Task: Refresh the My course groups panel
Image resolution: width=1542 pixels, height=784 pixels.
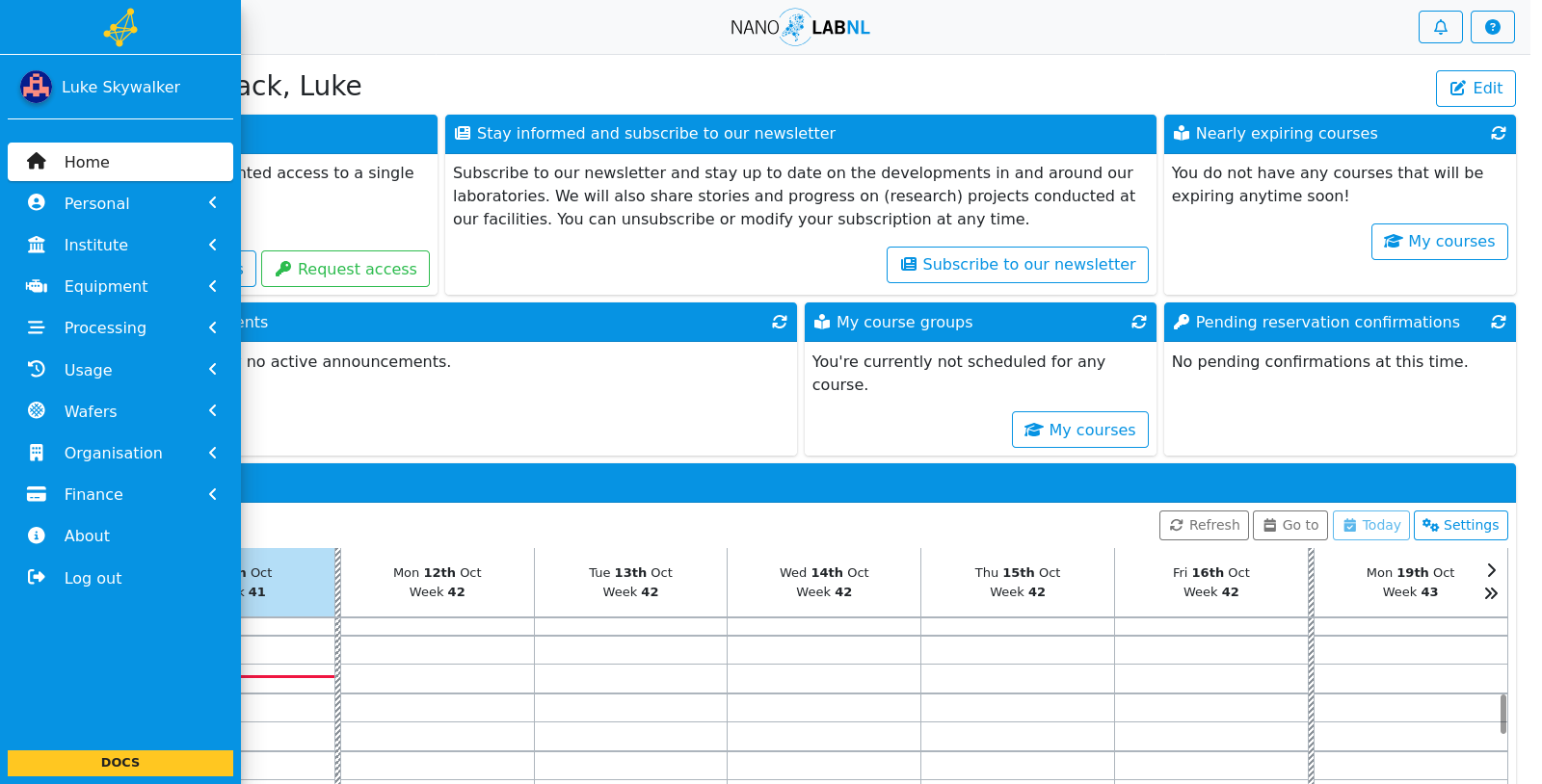Action: click(1139, 323)
